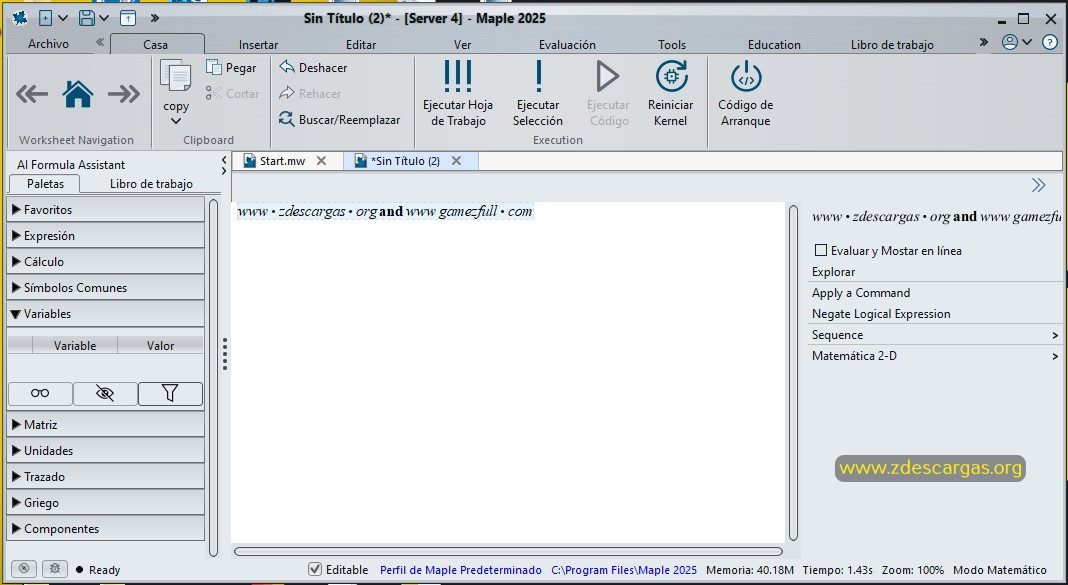
Task: Go to Home worksheet icon
Action: point(78,94)
